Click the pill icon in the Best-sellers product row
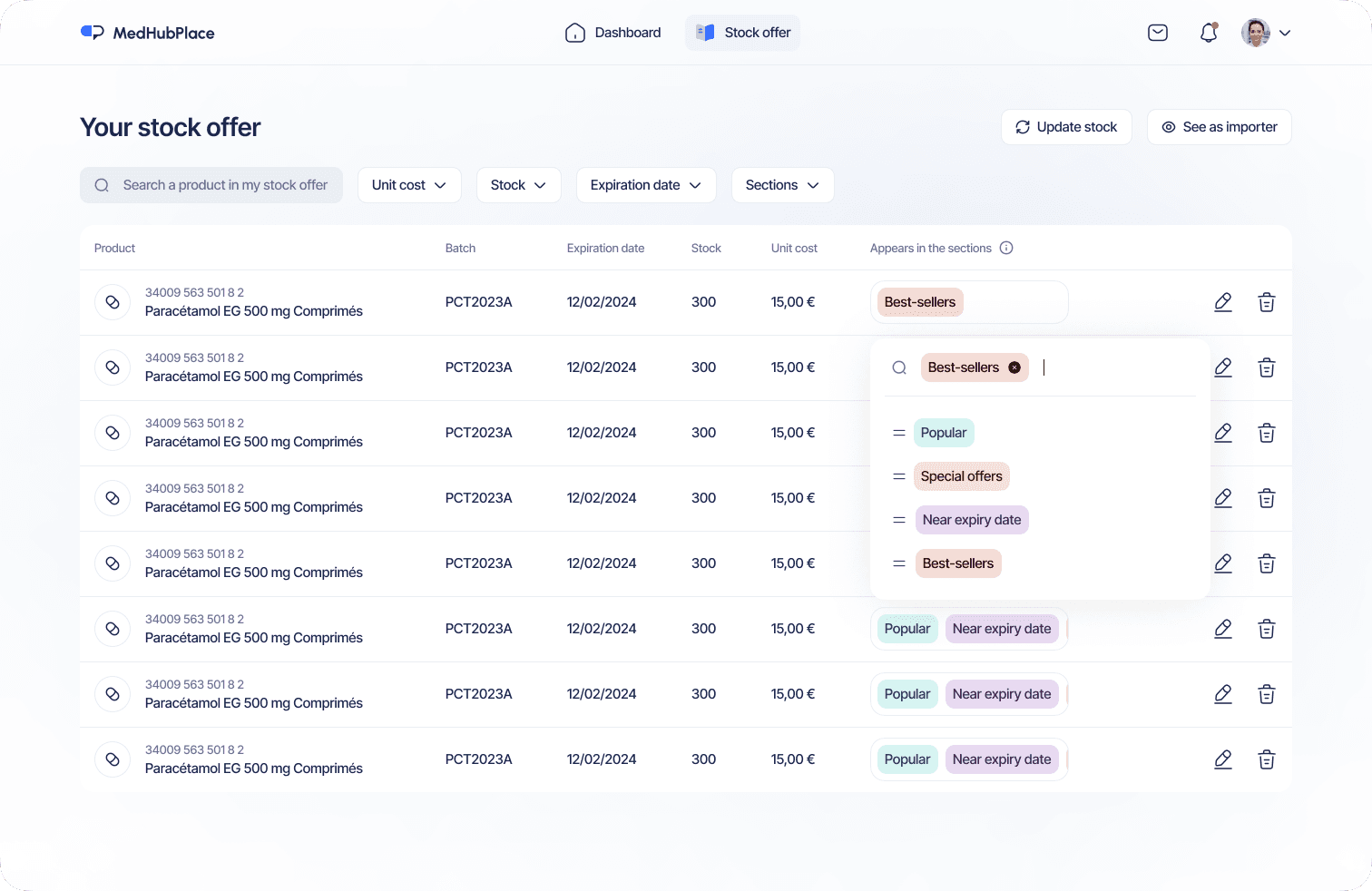Screen dimensions: 1372x891 [113, 302]
